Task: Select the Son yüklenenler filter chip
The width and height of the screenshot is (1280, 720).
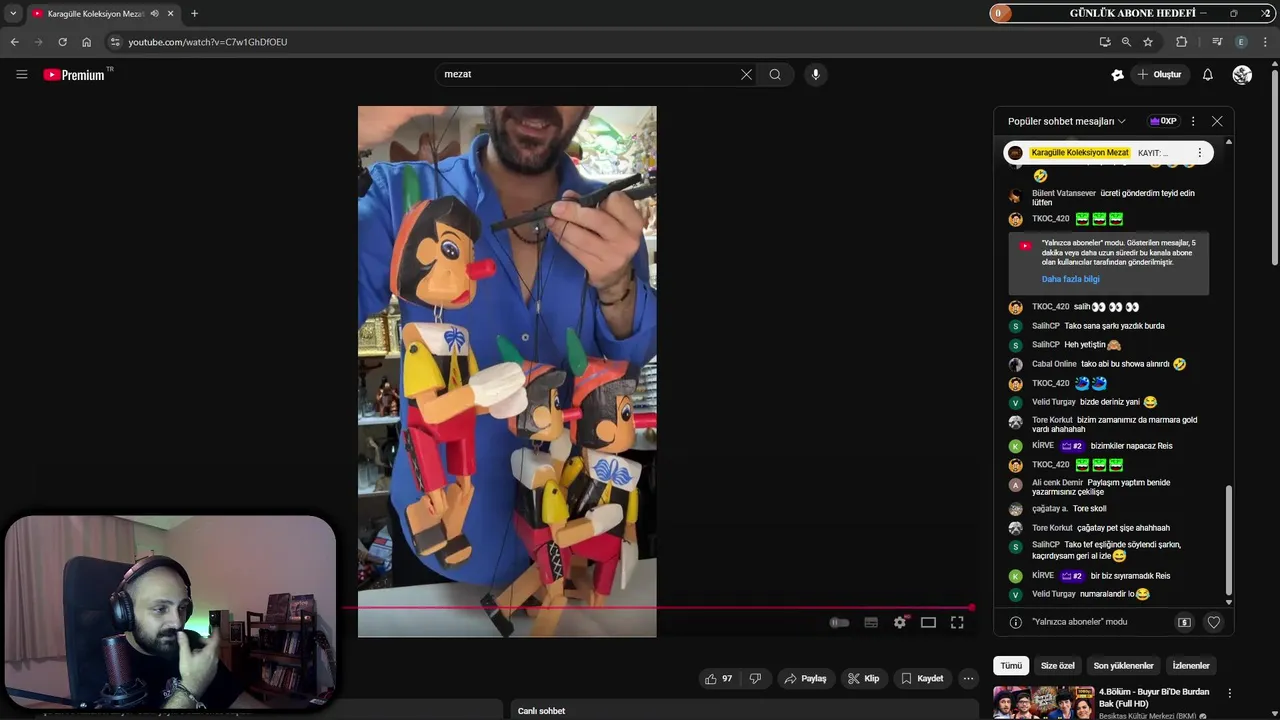Action: point(1123,665)
